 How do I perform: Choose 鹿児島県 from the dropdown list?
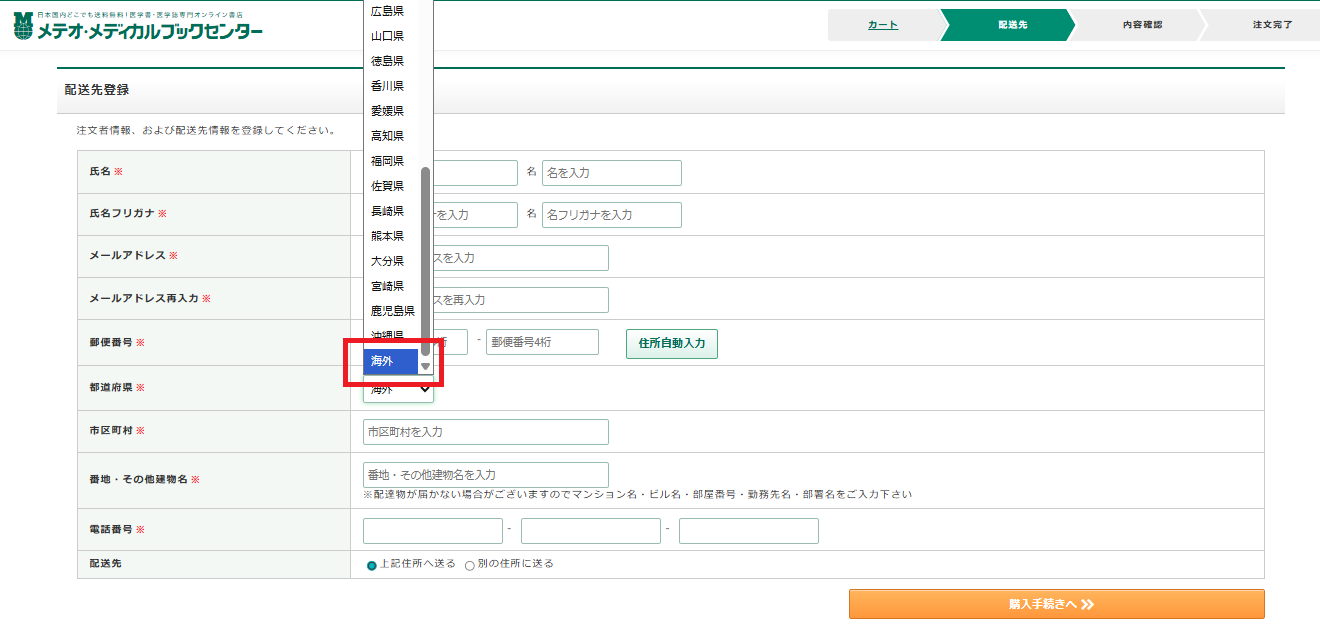click(392, 311)
